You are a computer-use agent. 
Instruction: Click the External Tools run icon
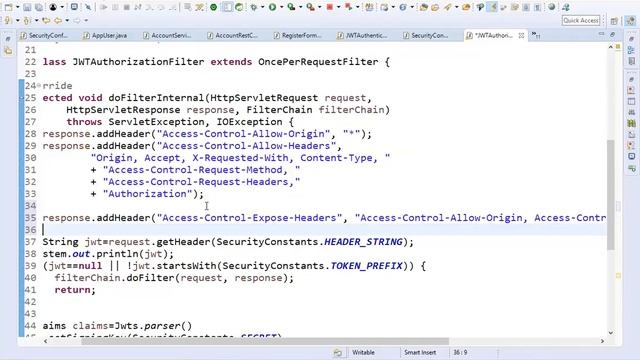pos(310,7)
